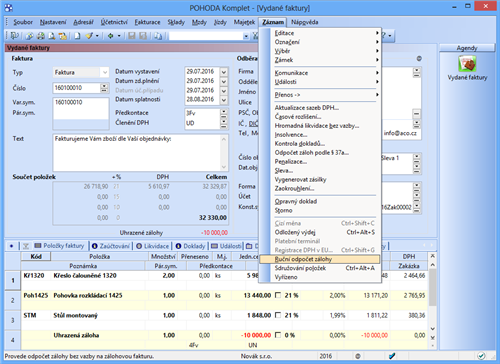Select Storno from the Záznam menu
The width and height of the screenshot is (500, 364).
(x=283, y=210)
